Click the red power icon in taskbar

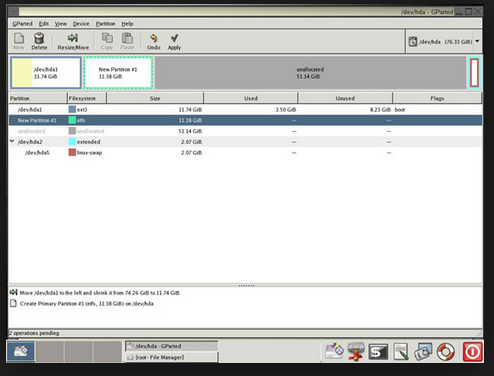472,352
